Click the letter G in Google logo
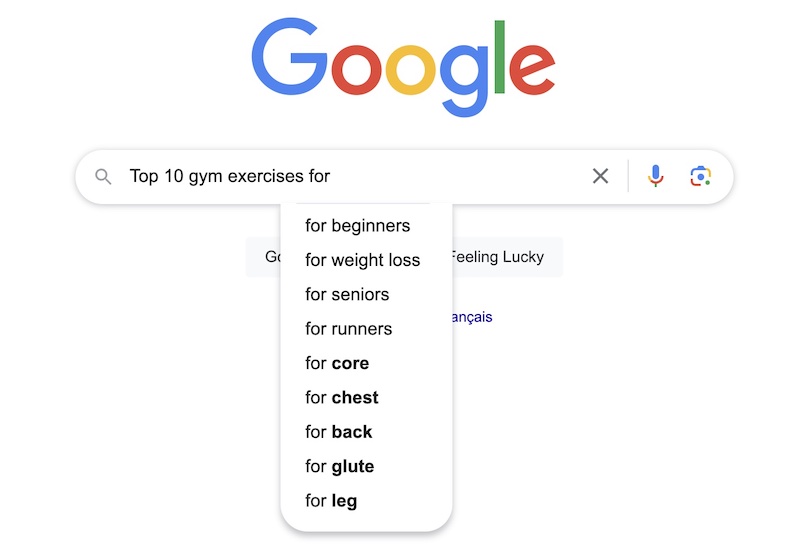This screenshot has width=800, height=549. (x=289, y=57)
